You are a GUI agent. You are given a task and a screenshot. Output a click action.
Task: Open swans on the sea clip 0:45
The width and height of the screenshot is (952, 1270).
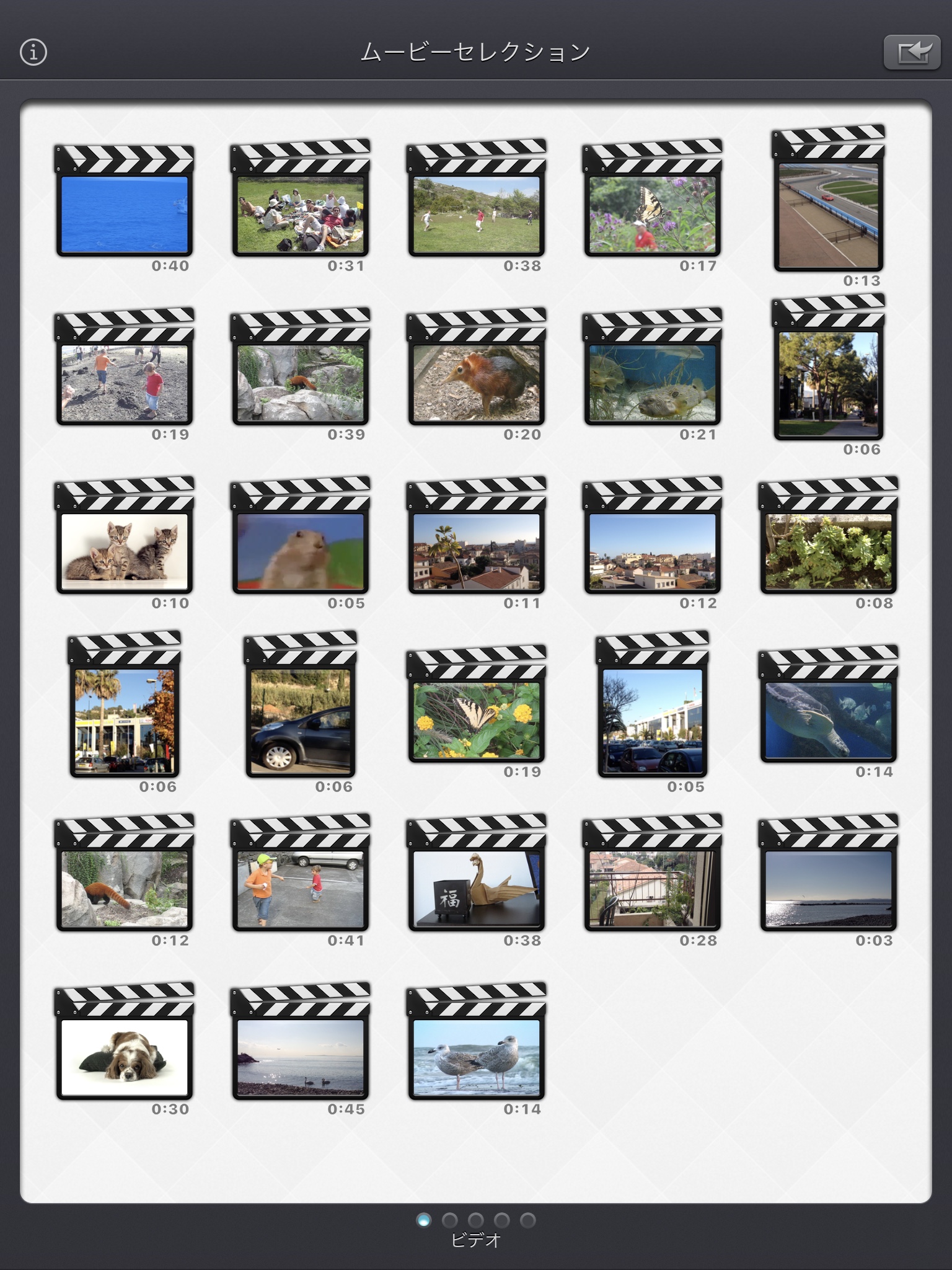tap(301, 1042)
